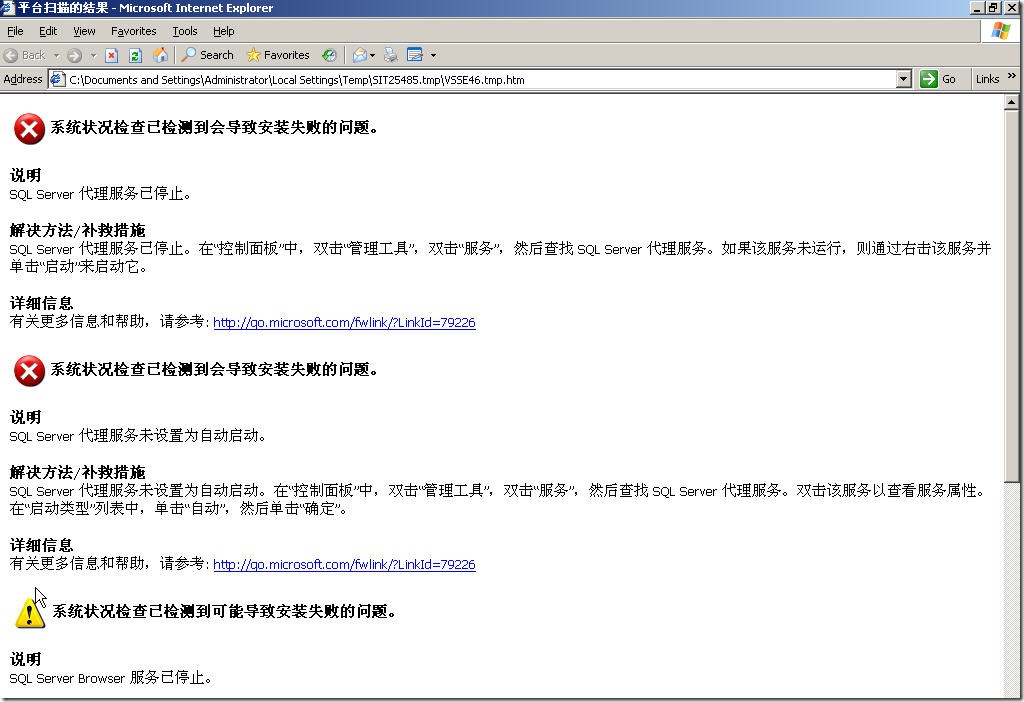Open the Search pane from toolbar
1024x702 pixels.
tap(207, 56)
